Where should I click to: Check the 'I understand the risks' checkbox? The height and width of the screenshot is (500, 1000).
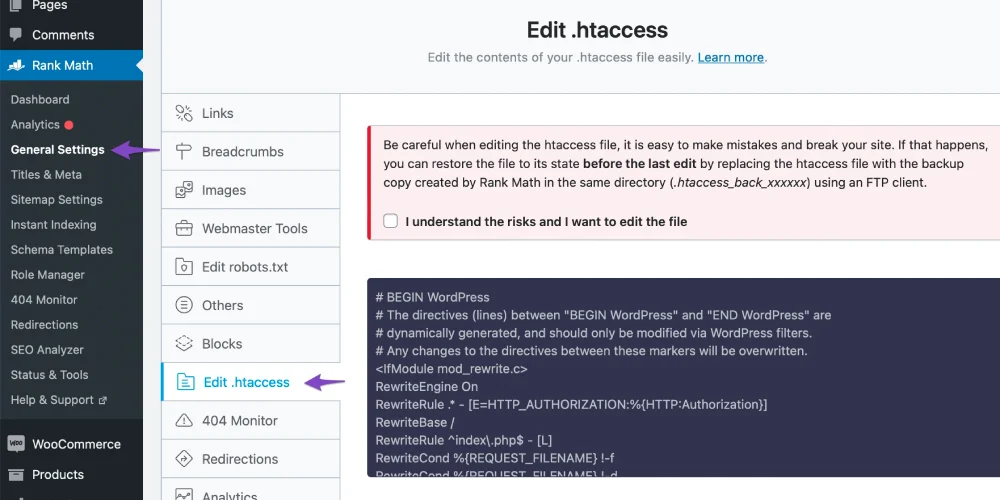coord(390,221)
